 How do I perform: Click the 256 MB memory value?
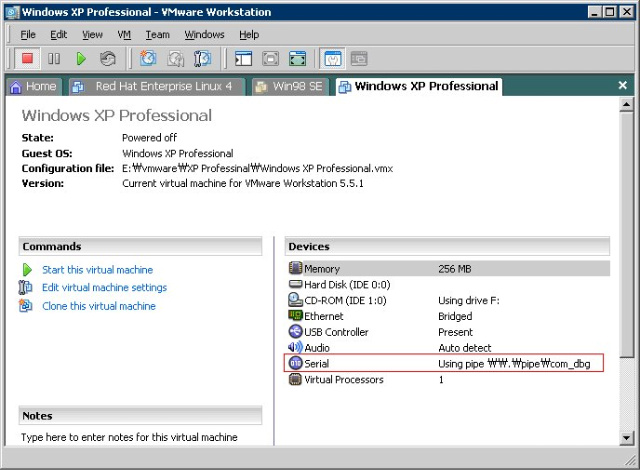coord(455,269)
